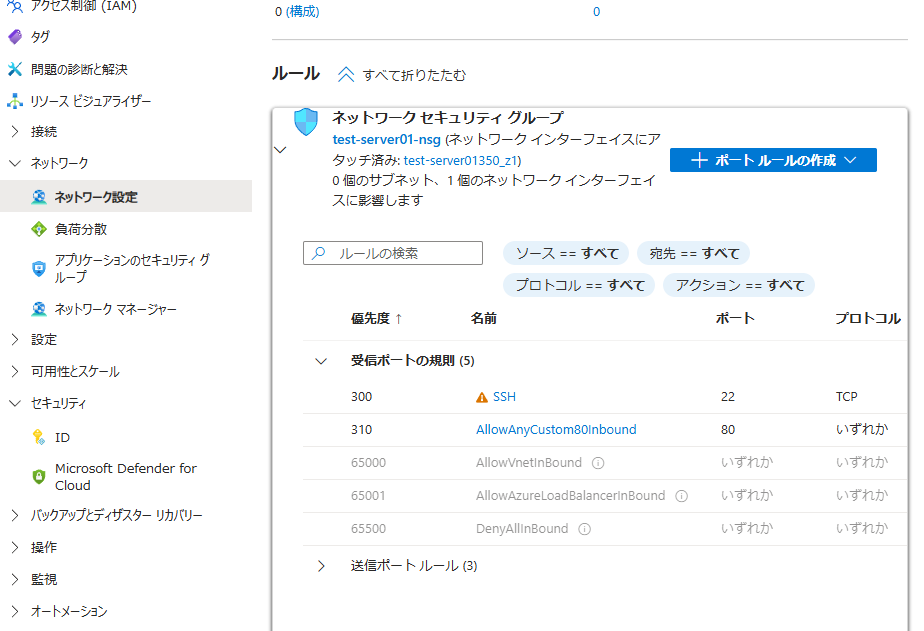Click the Microsoft Defender for Cloud icon

point(39,477)
